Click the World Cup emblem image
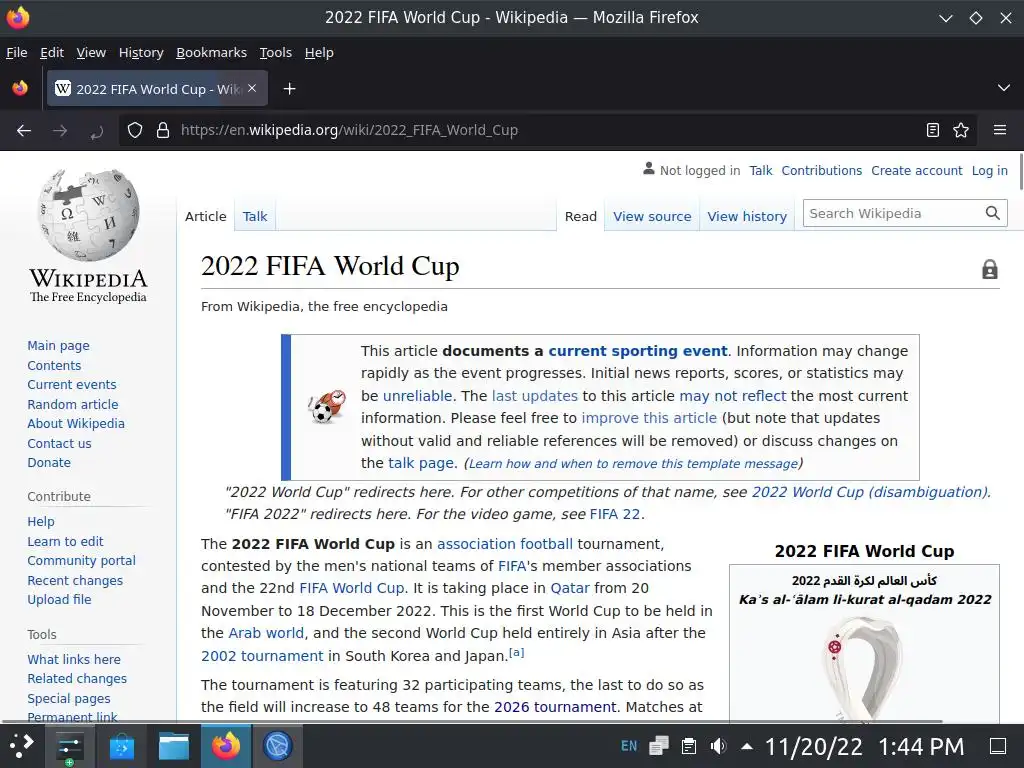The height and width of the screenshot is (768, 1024). 864,669
